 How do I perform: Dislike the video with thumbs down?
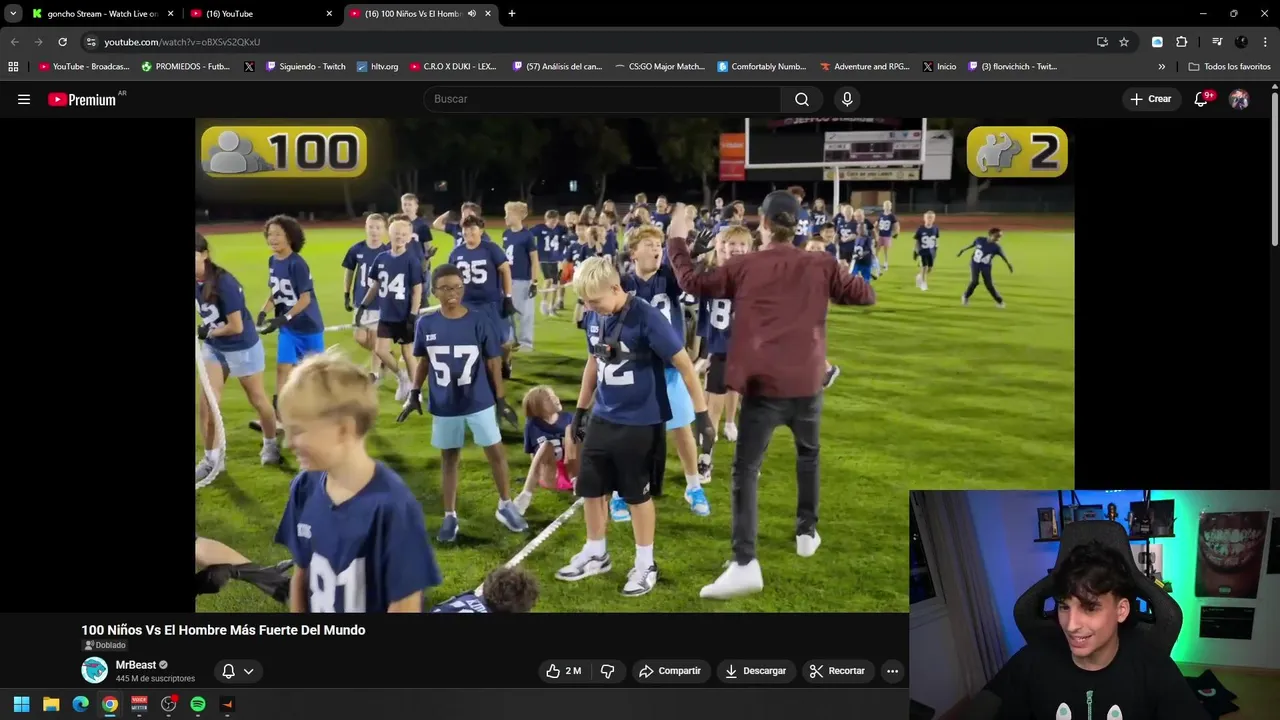607,671
